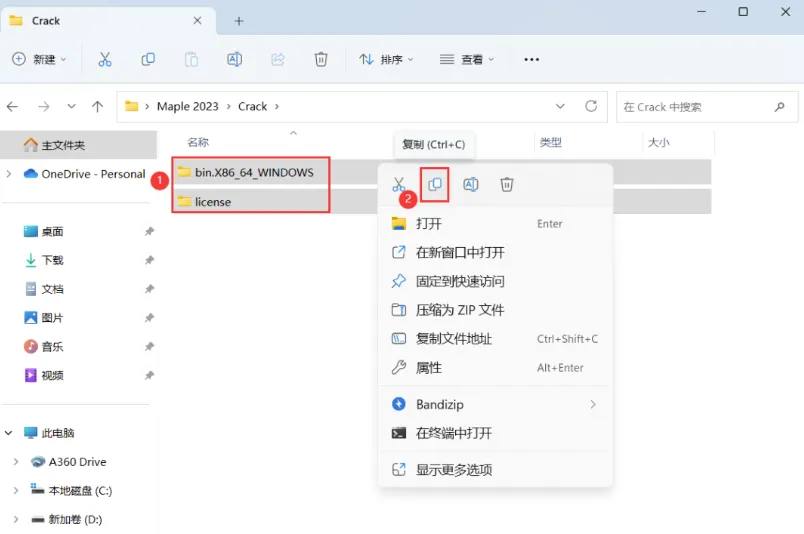The width and height of the screenshot is (804, 534).
Task: Expand the address bar history dropdown
Action: coord(560,106)
